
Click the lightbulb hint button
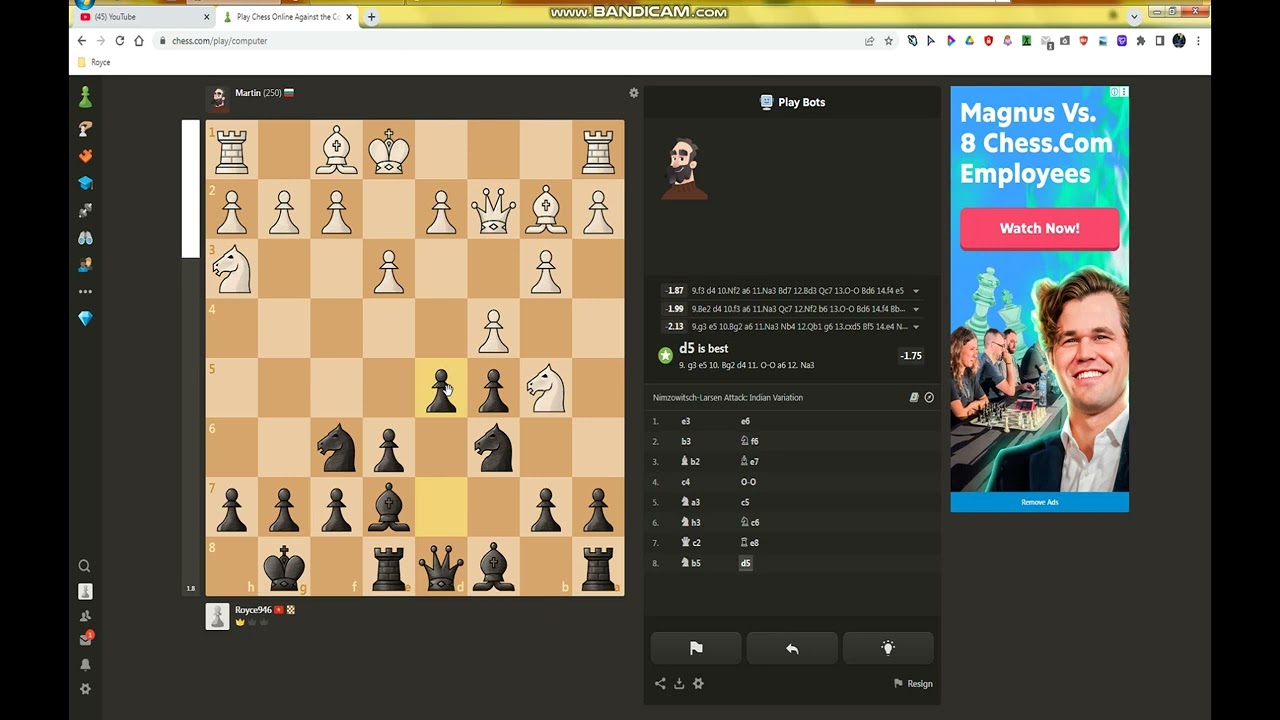888,648
